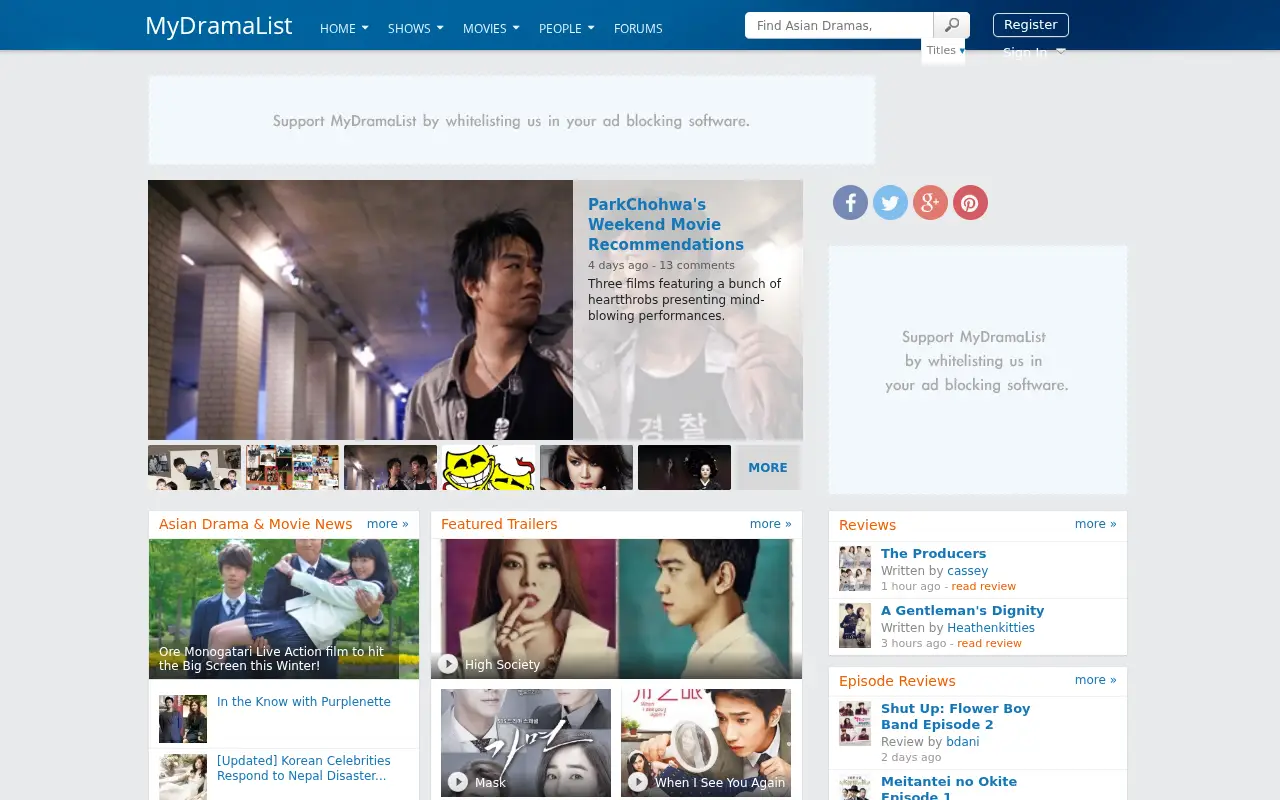This screenshot has width=1280, height=800.
Task: Share on Pinterest via round icon
Action: click(x=970, y=203)
